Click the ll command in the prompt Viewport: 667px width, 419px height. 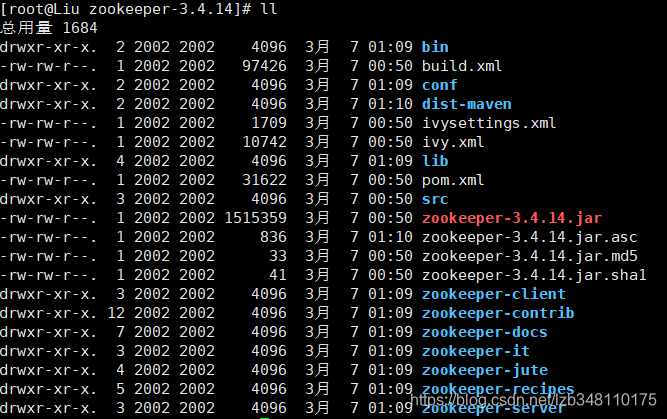(x=268, y=9)
